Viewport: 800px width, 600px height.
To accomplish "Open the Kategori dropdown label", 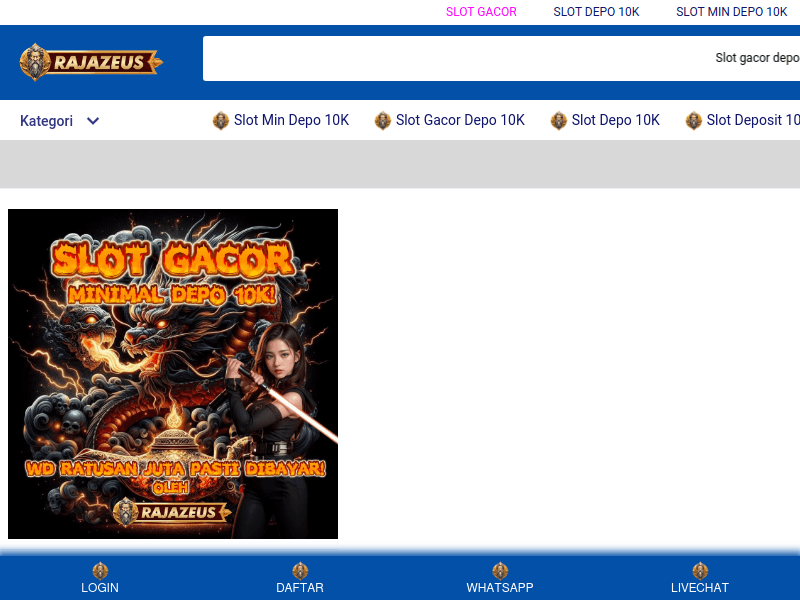I will 46,121.
